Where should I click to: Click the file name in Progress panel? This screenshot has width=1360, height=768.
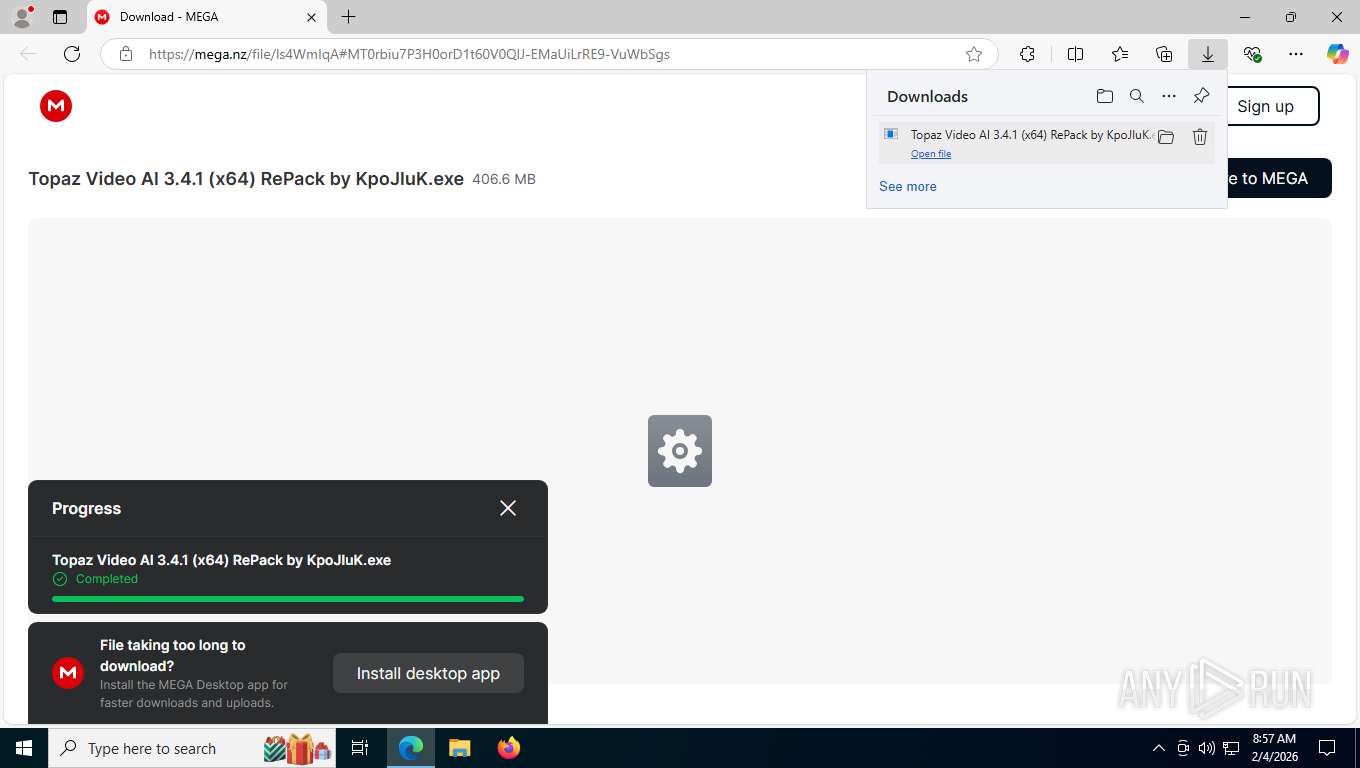click(x=221, y=560)
